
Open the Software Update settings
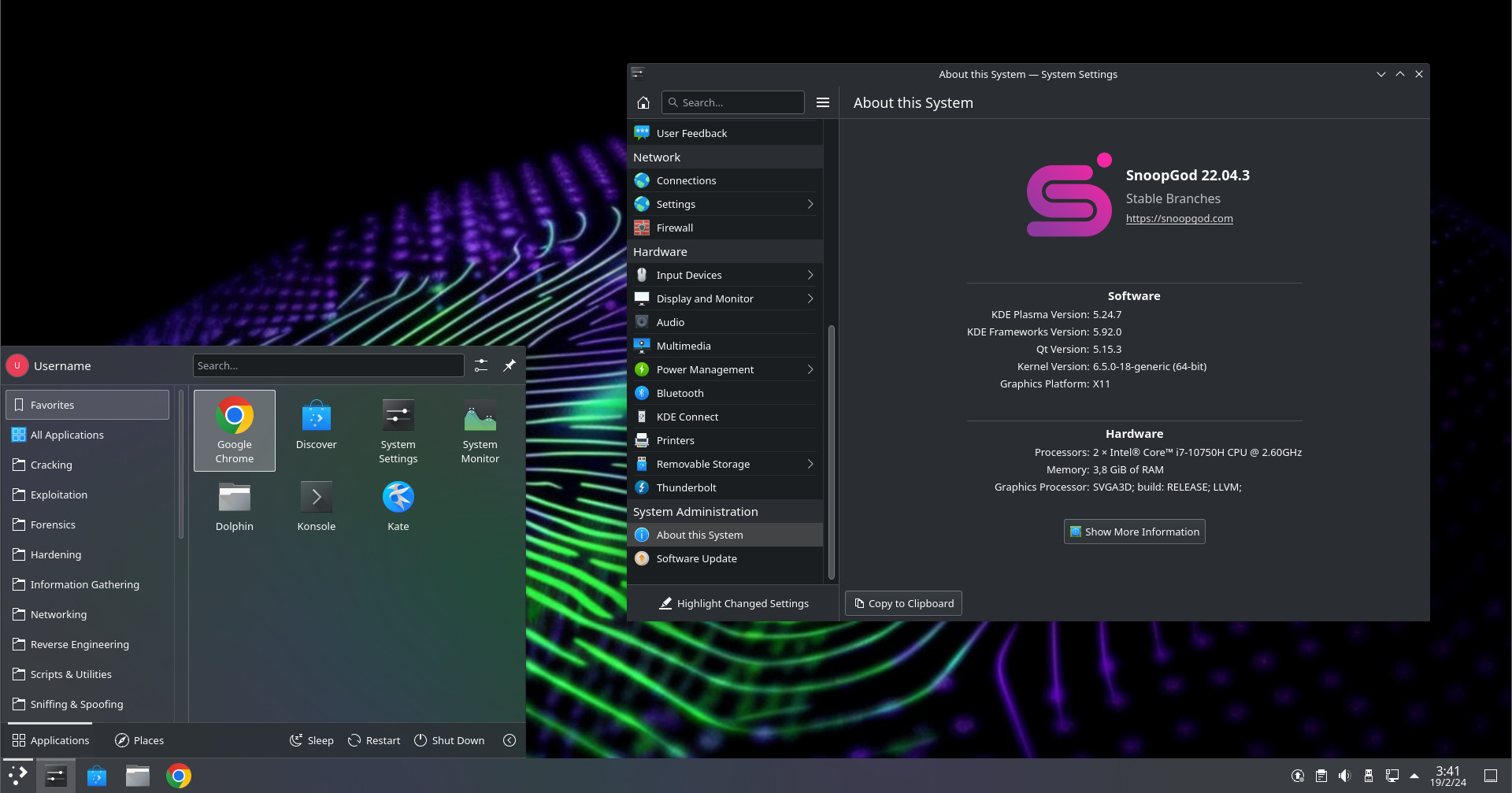point(724,558)
